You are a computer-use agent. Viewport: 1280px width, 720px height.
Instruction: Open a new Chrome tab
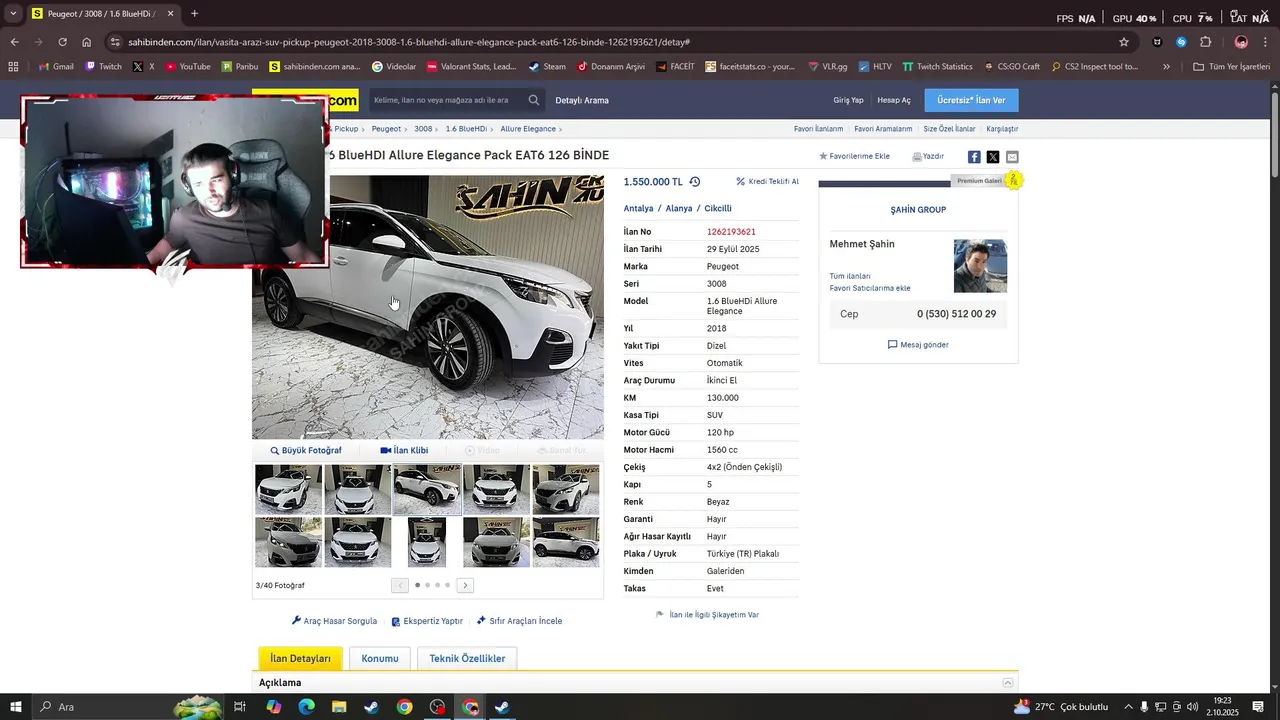(x=194, y=14)
